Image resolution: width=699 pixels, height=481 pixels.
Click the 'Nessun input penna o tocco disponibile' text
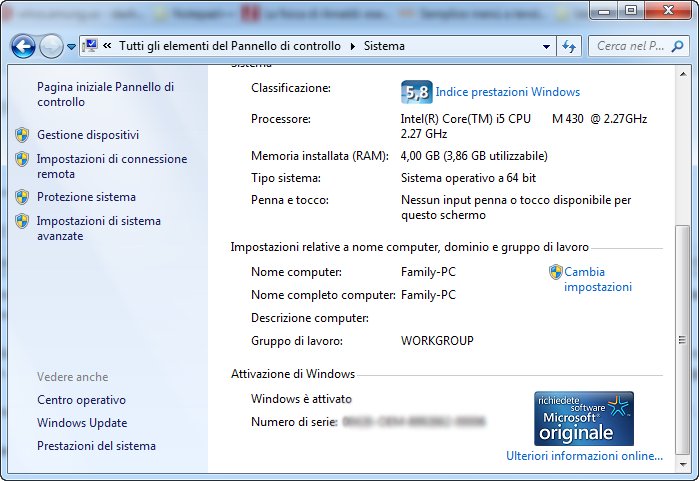[x=516, y=207]
